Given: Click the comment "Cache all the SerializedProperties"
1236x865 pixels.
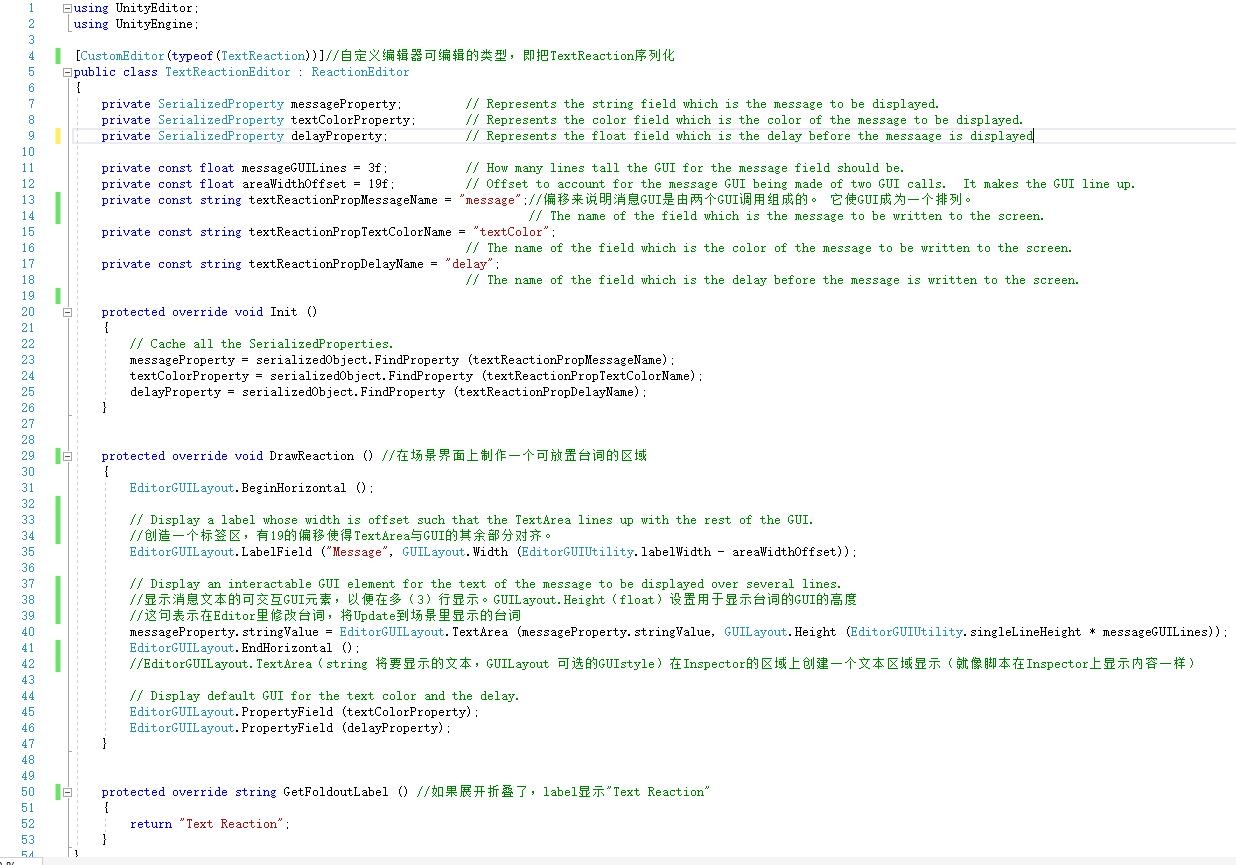Looking at the screenshot, I should coord(262,344).
